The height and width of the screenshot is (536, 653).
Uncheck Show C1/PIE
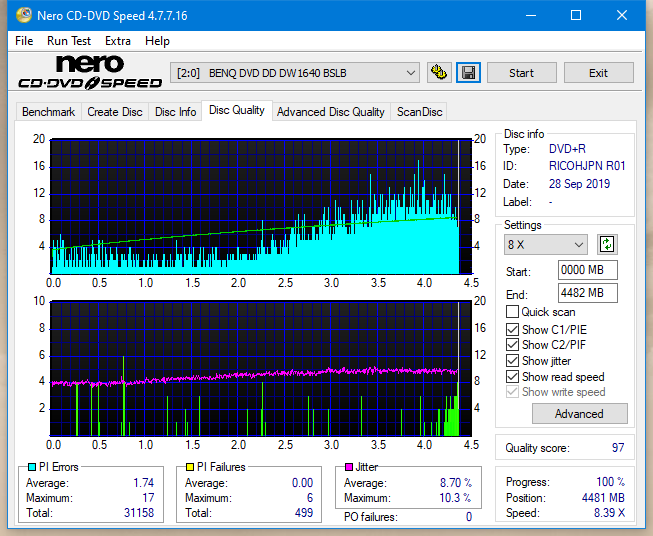(x=512, y=329)
